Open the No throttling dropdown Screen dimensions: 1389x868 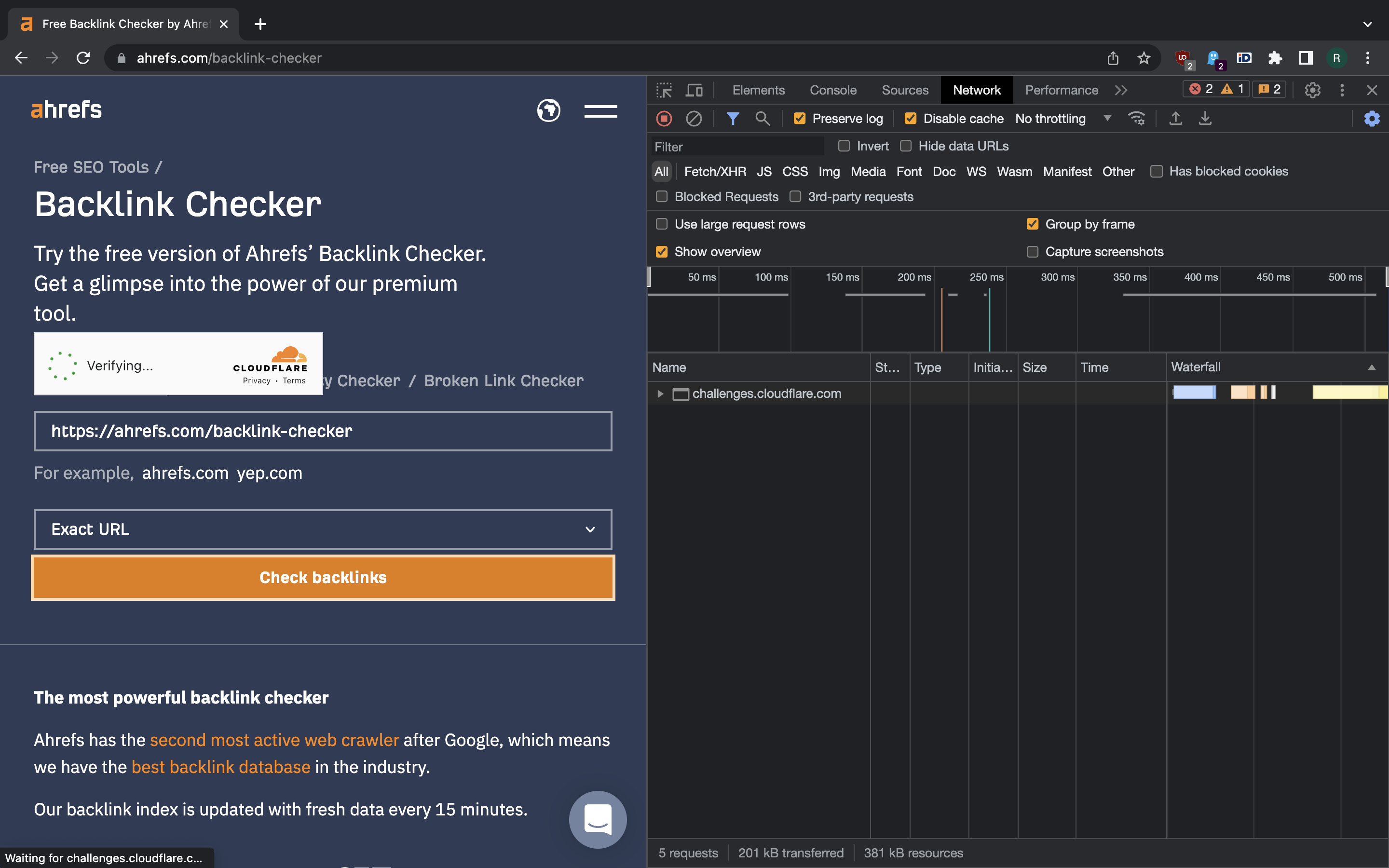pos(1063,119)
